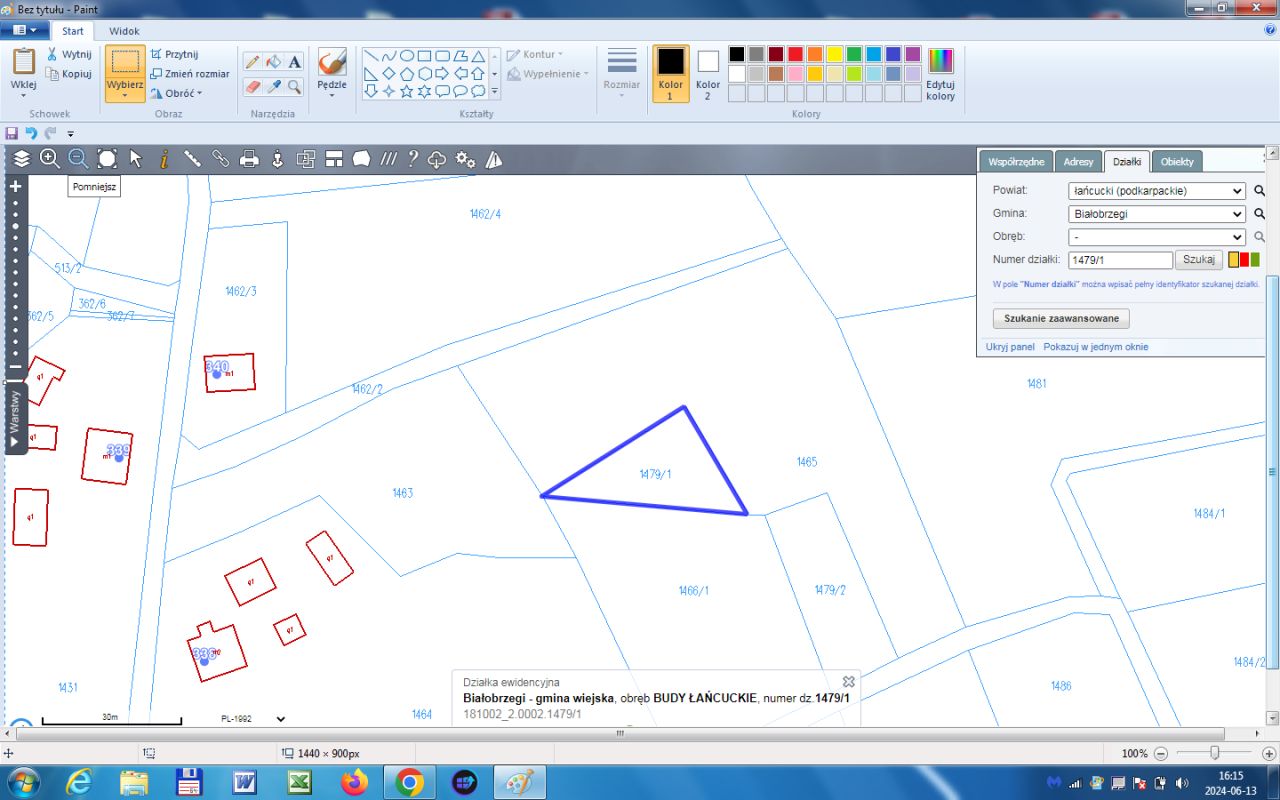Screen dimensions: 1280x800
Task: Open the Obróć rotate dropdown
Action: click(x=177, y=93)
